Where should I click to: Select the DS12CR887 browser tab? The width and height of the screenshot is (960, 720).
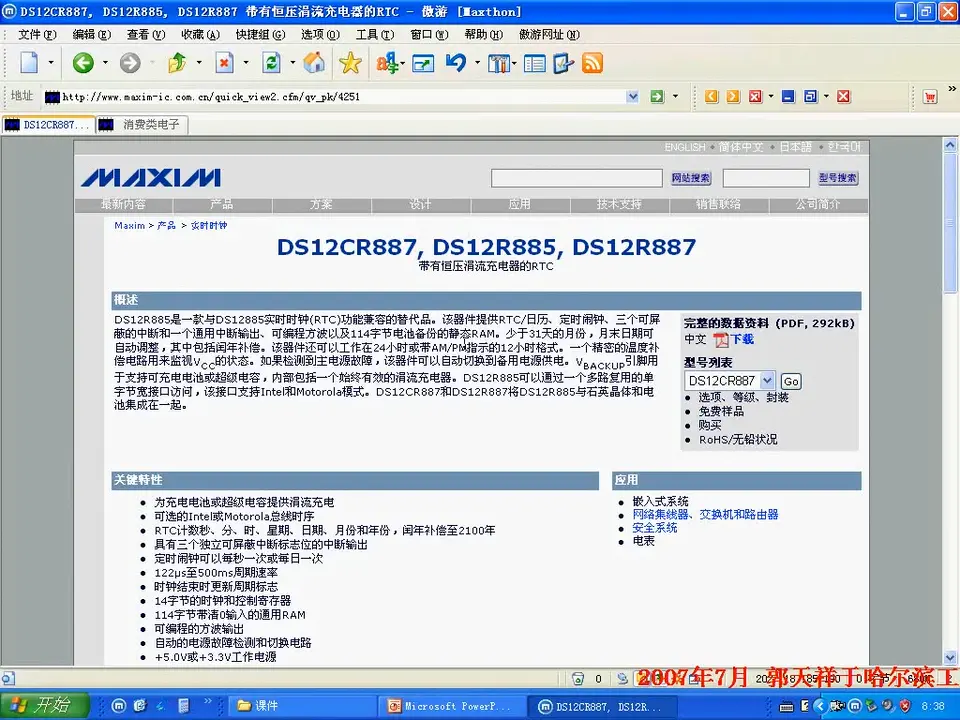click(48, 125)
